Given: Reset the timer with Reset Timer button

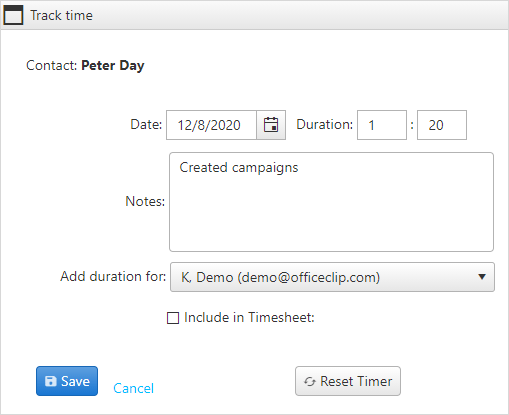Looking at the screenshot, I should (x=348, y=381).
